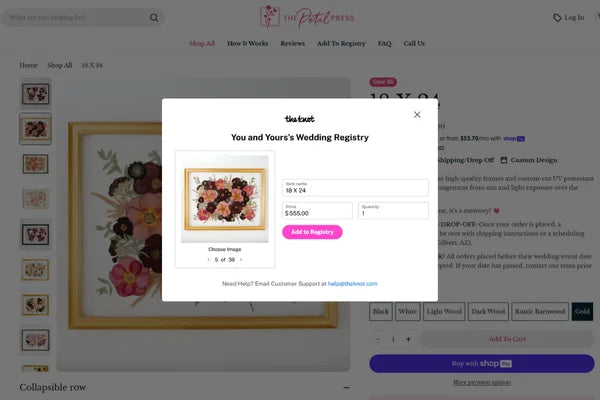Email help@theknot.com support link
The width and height of the screenshot is (600, 400).
(352, 284)
